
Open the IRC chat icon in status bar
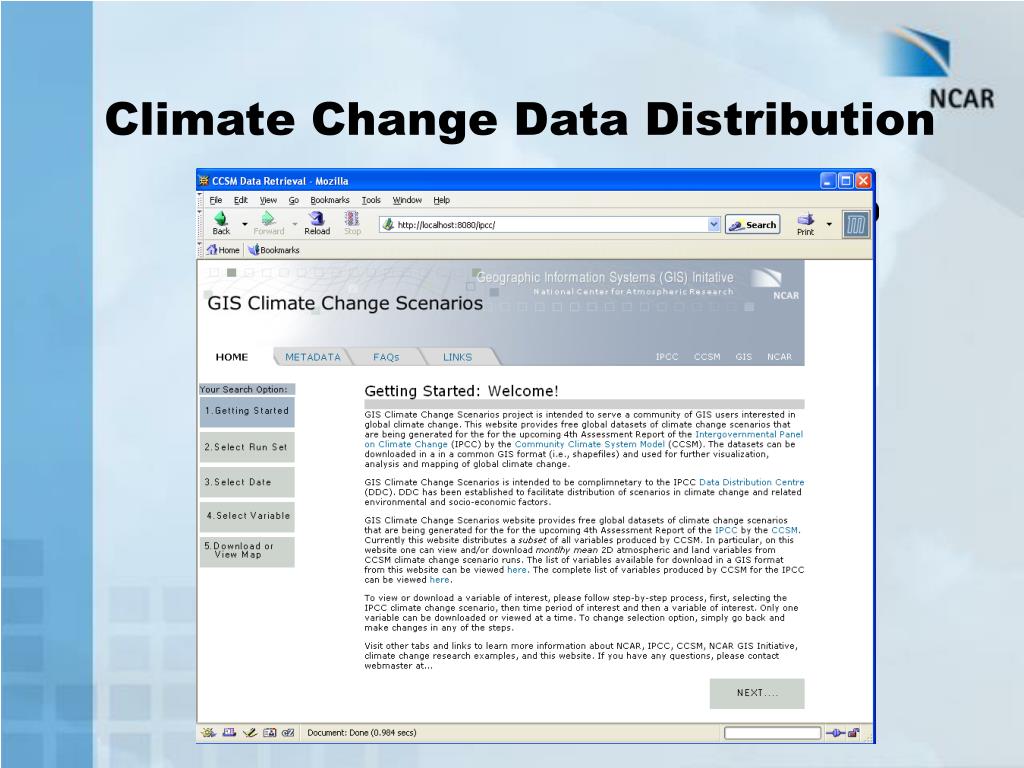click(288, 733)
